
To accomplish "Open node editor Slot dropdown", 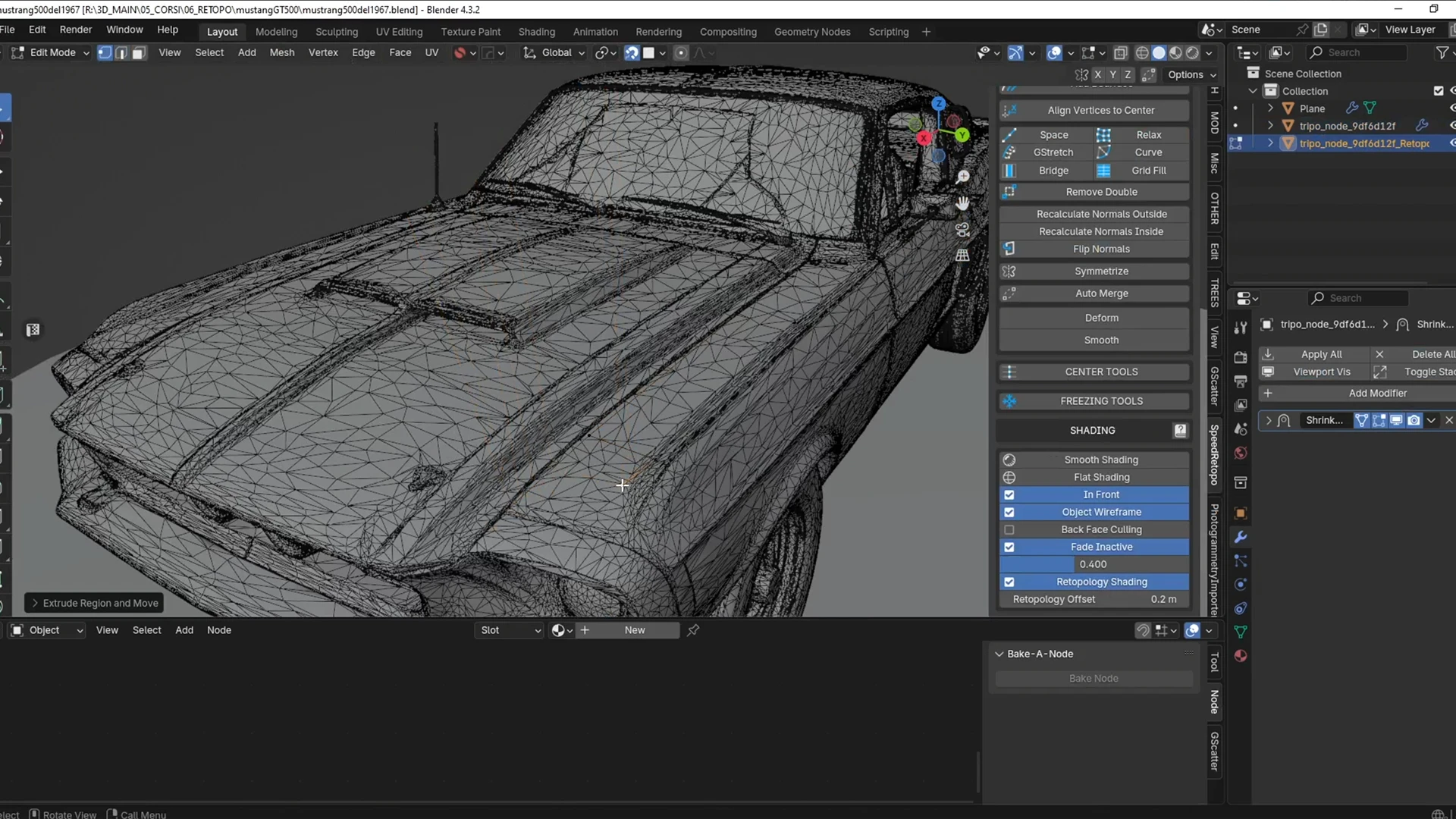I will click(509, 630).
